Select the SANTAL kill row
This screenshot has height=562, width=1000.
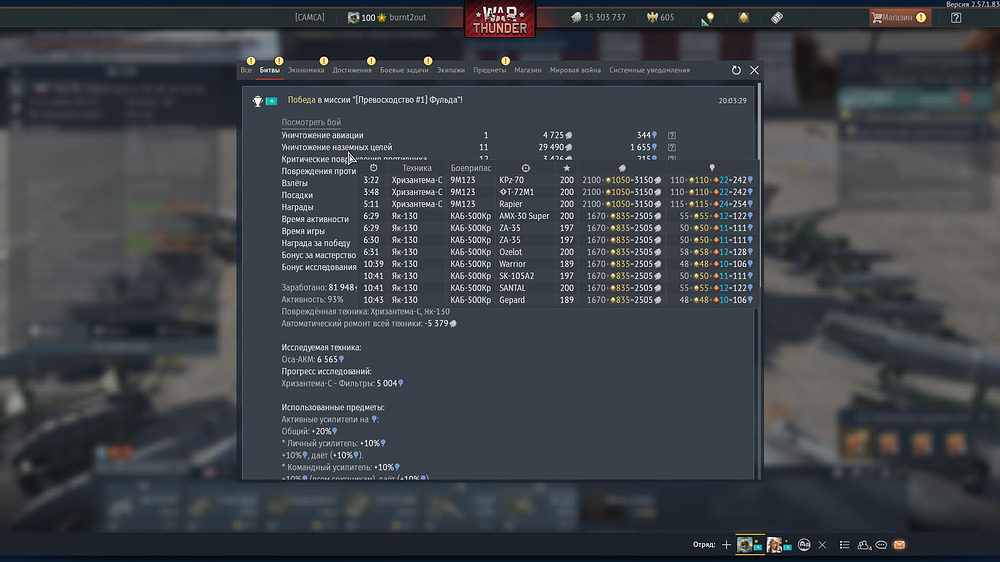tap(558, 288)
